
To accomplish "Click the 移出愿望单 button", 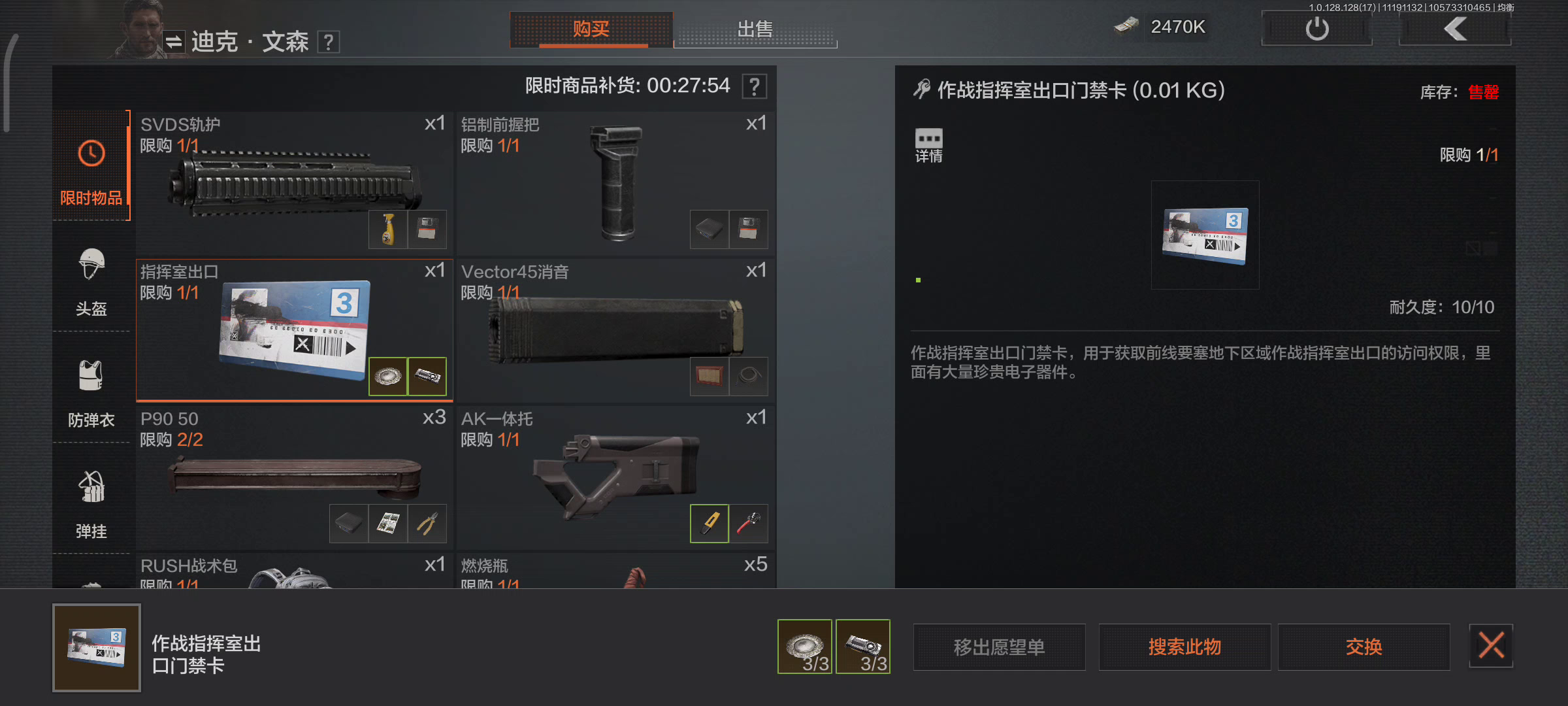I will pyautogui.click(x=999, y=647).
